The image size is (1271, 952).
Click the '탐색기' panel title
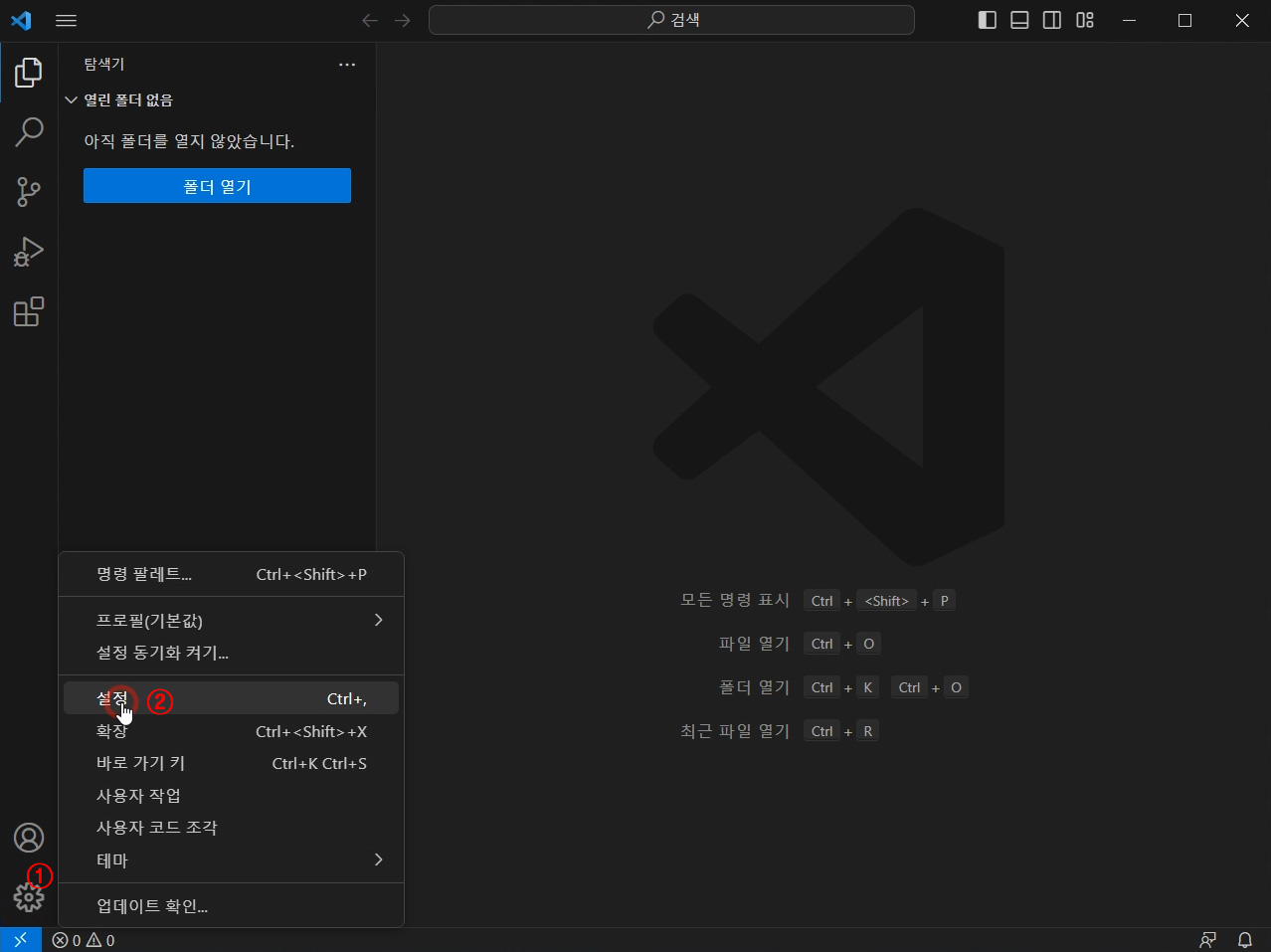click(x=104, y=65)
